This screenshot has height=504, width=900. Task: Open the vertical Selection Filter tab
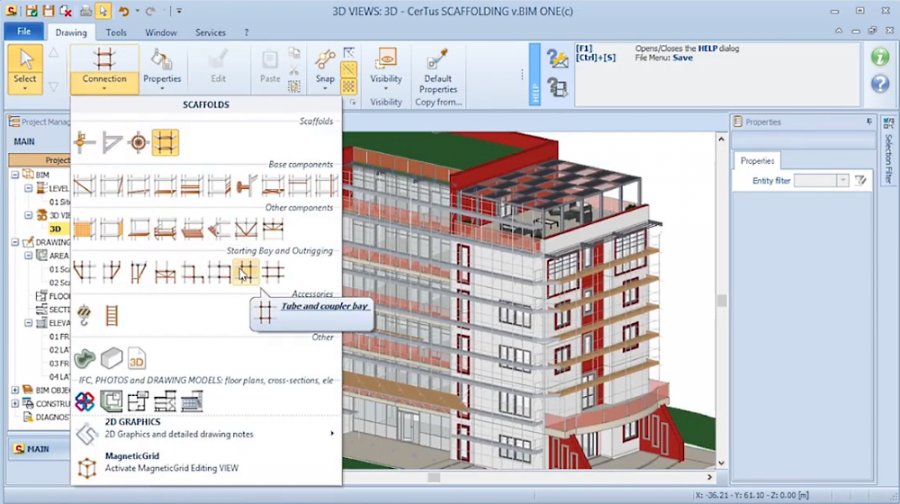click(889, 150)
